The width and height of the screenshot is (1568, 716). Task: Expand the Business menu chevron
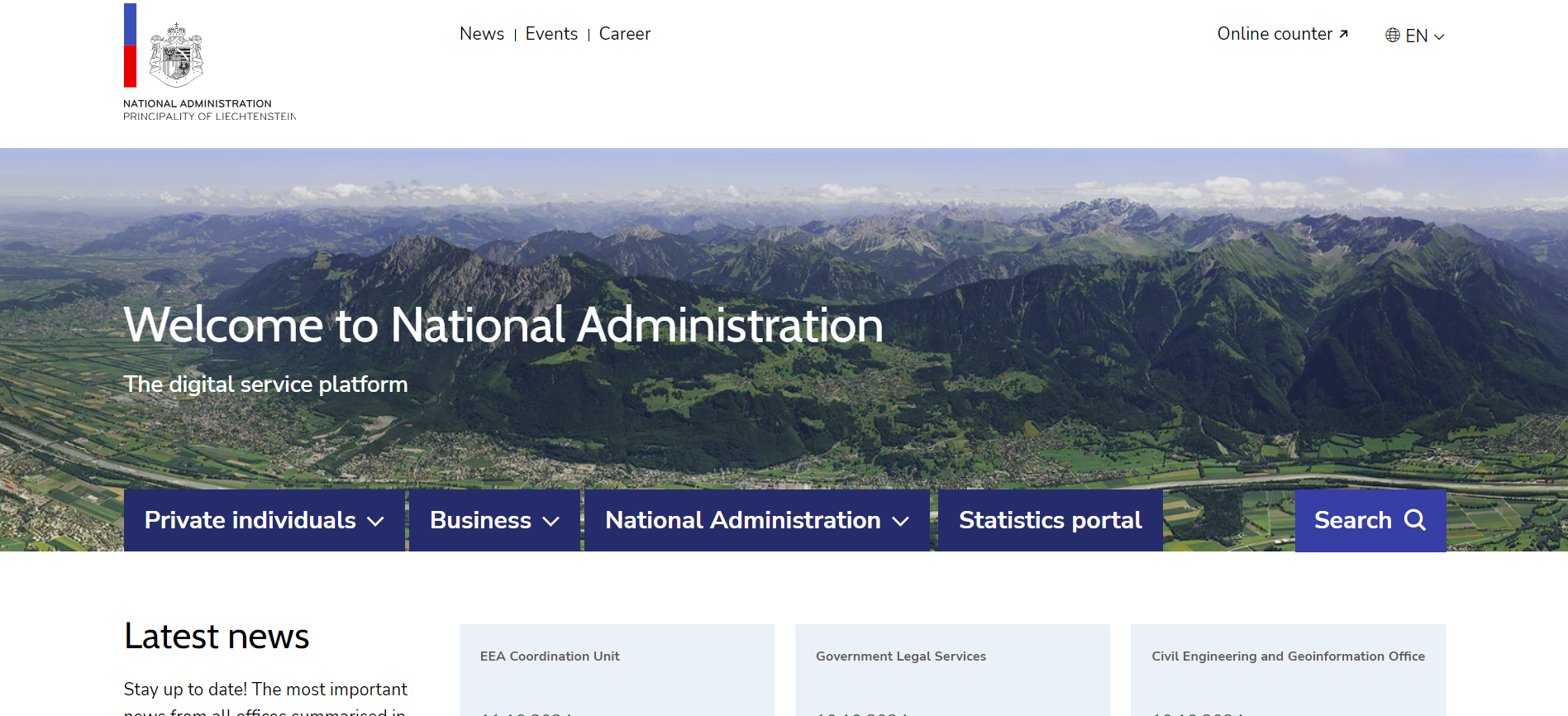pos(550,521)
